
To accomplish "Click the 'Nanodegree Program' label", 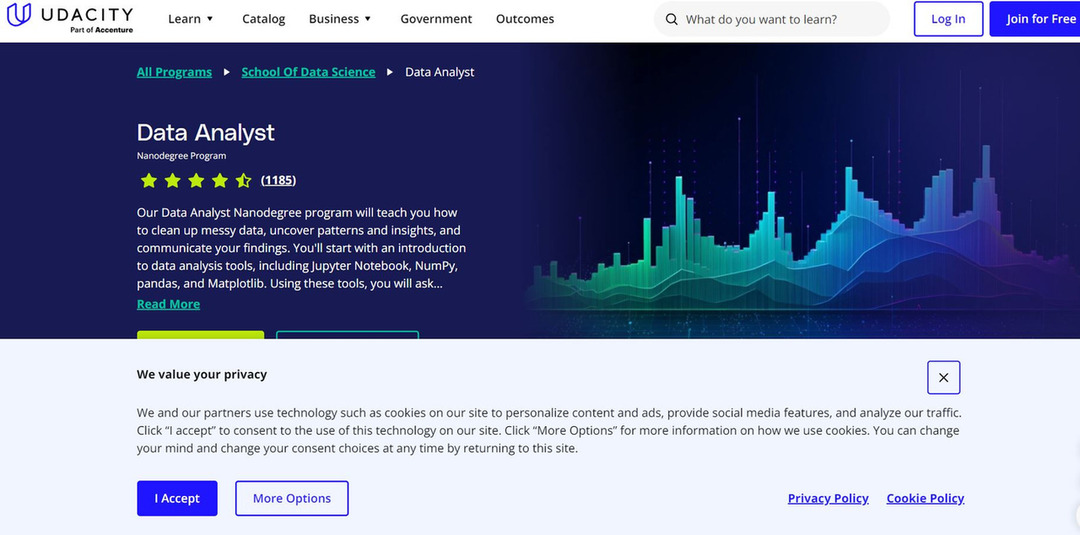I will click(181, 156).
